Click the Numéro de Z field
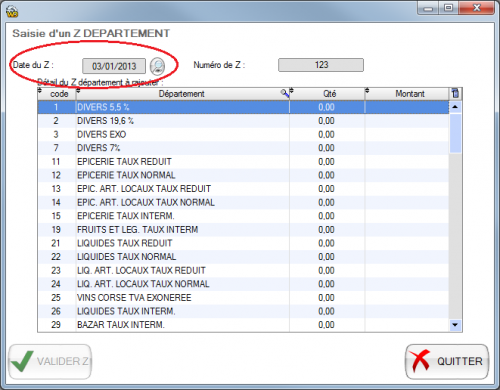Image resolution: width=500 pixels, height=390 pixels. tap(321, 65)
